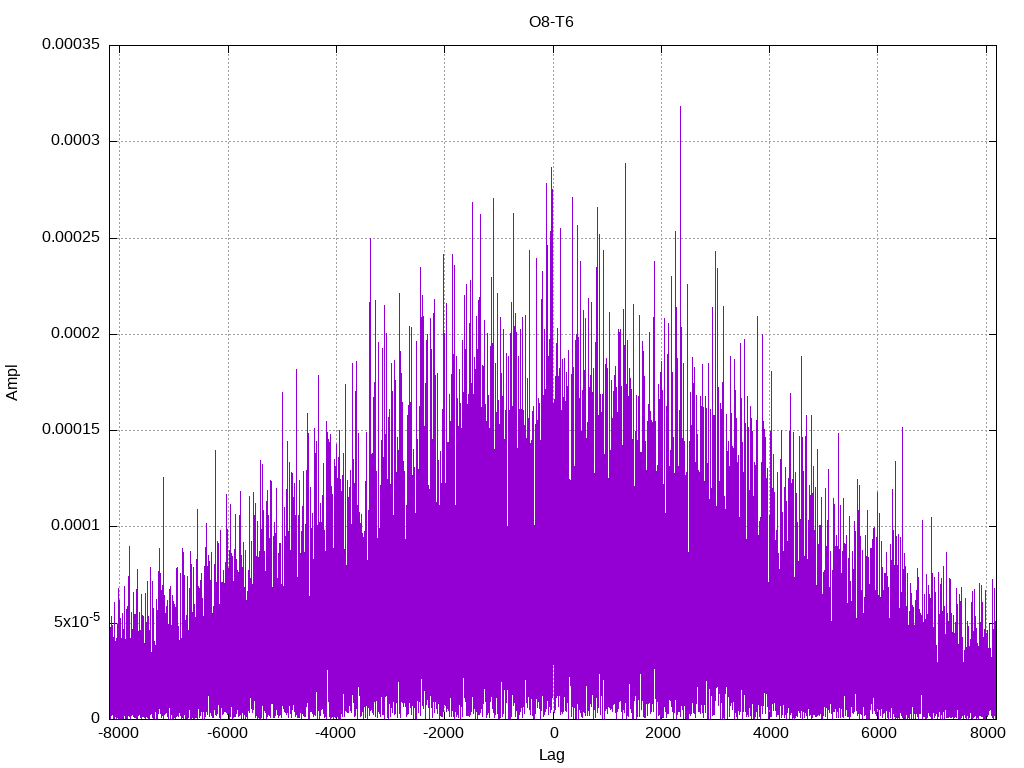Click the x-axis tick label -2000
1024x768 pixels.
point(444,733)
